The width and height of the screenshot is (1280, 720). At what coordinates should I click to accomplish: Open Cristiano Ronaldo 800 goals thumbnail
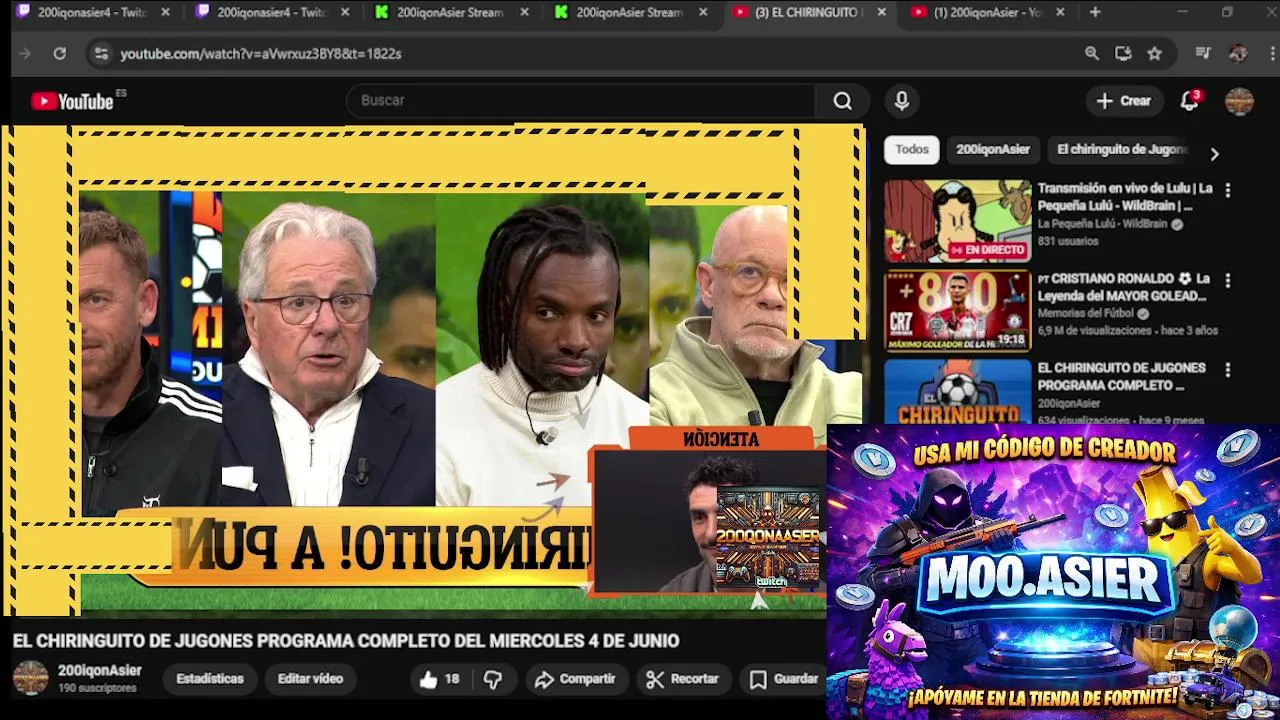tap(957, 311)
